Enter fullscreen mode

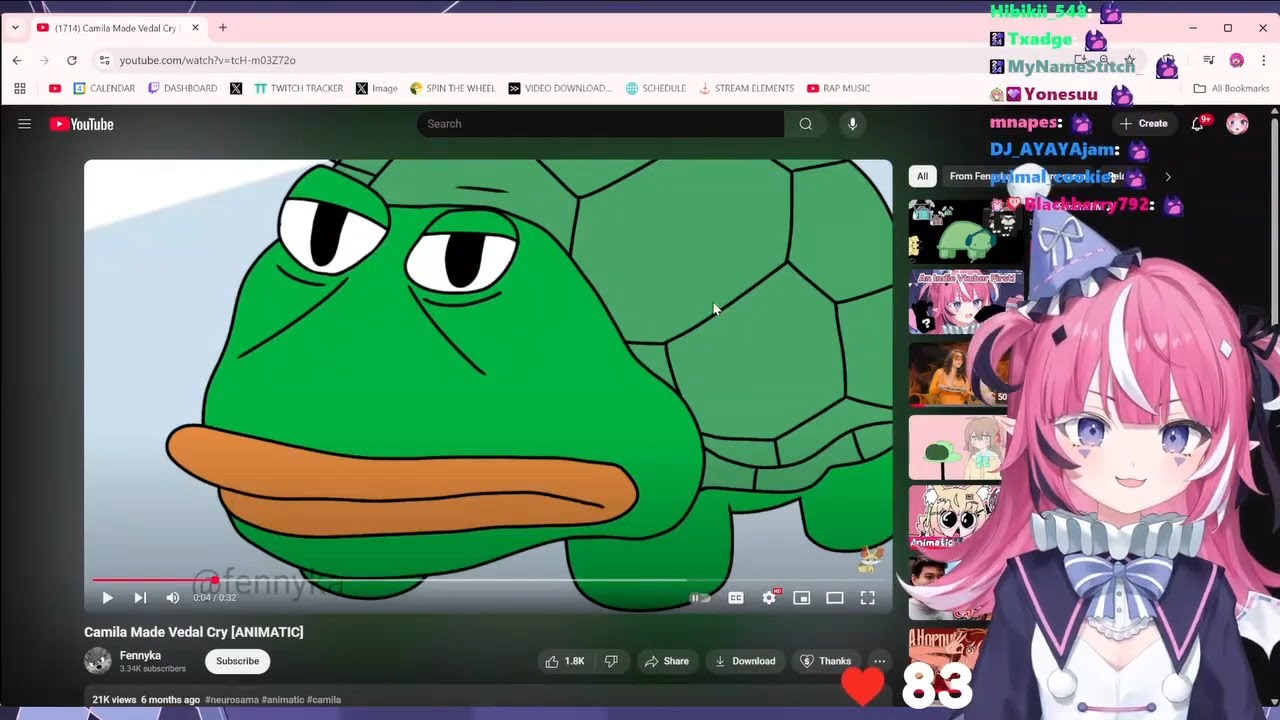coord(868,598)
